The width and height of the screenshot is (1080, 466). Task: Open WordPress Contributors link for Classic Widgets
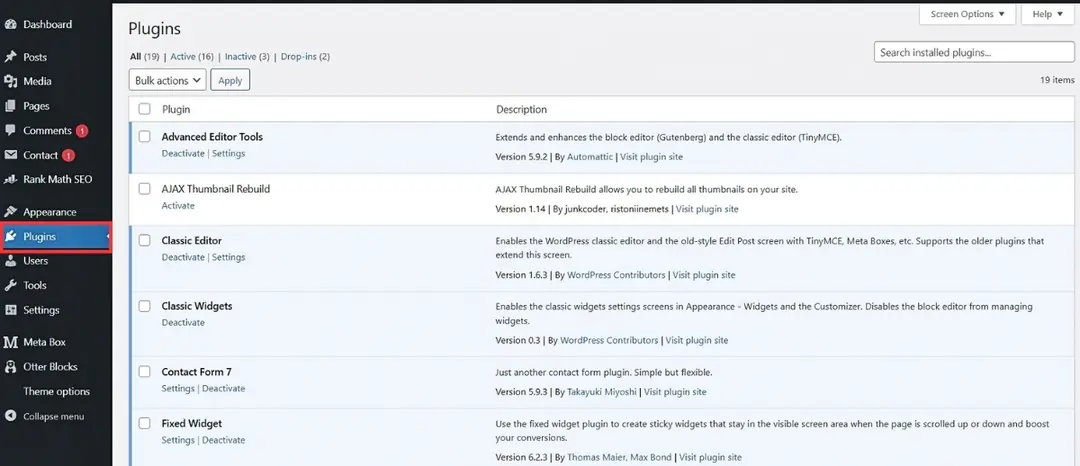[609, 341]
